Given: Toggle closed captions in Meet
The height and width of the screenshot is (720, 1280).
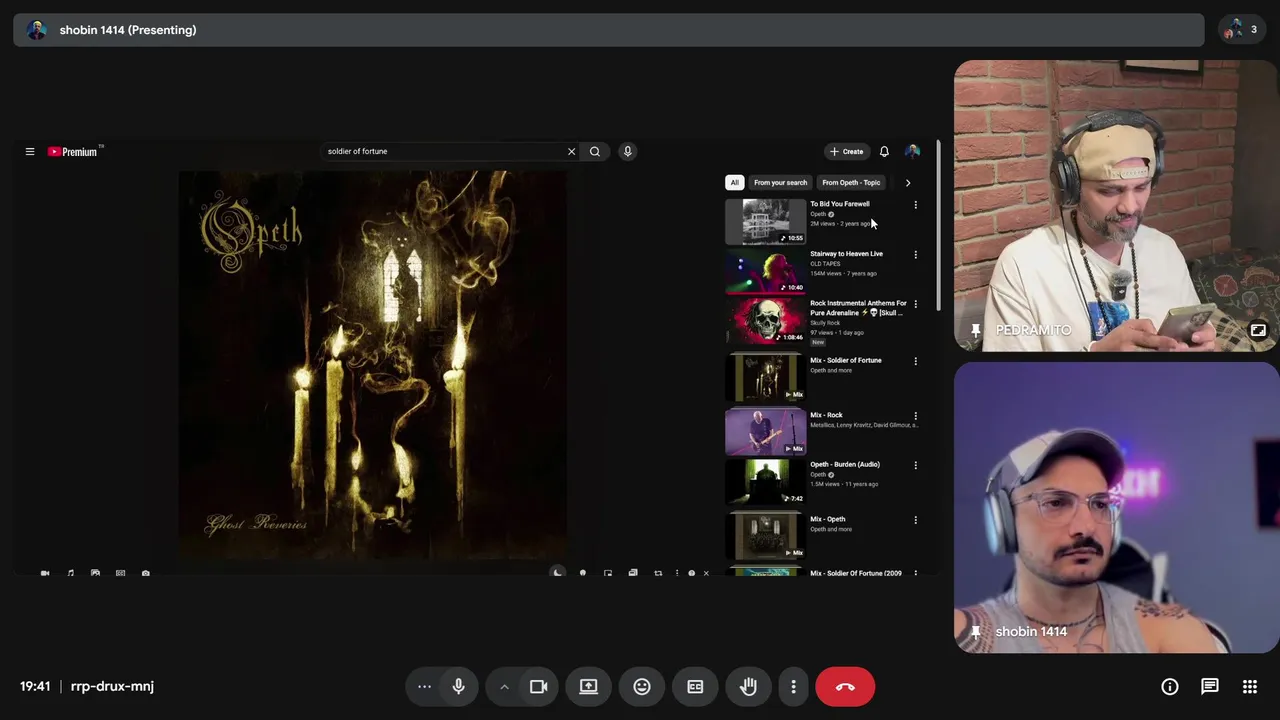Looking at the screenshot, I should (695, 687).
